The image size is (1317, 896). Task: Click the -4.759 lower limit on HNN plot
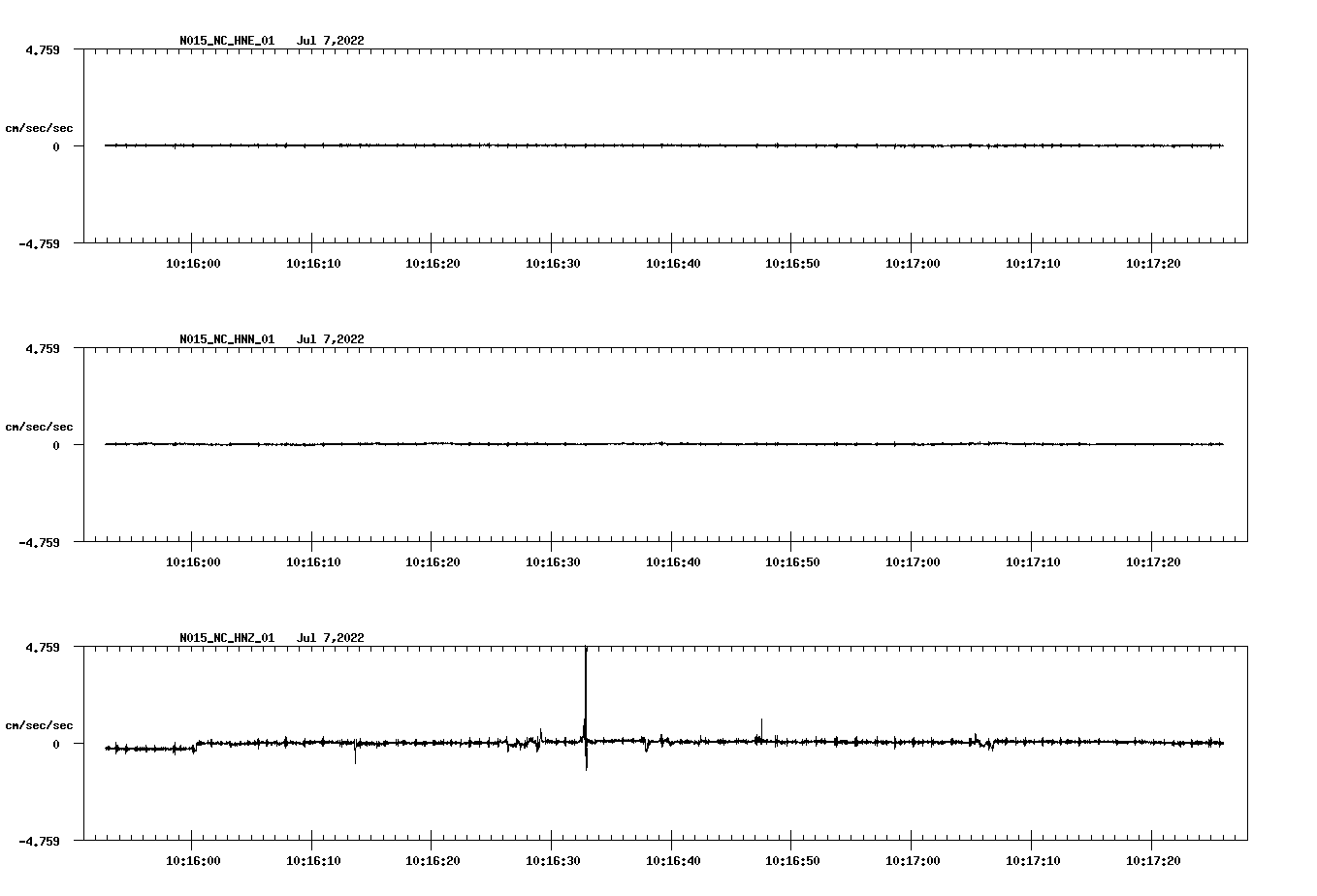coord(40,542)
